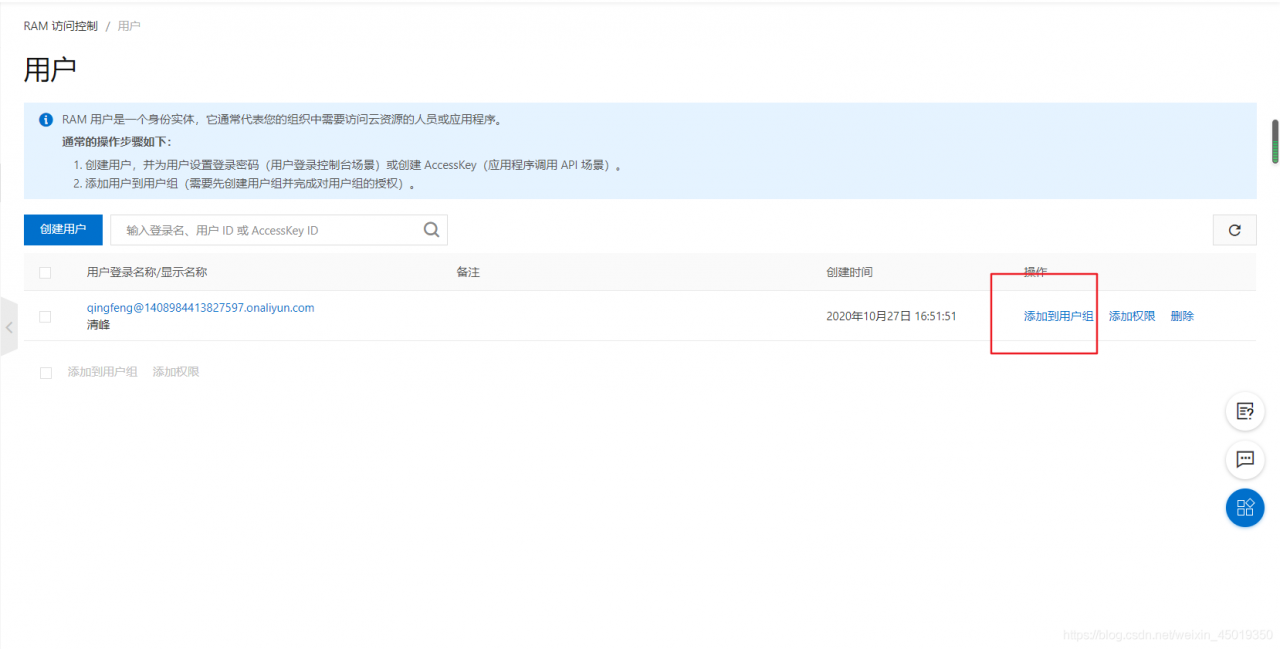
Task: Click the refresh icon above the table
Action: click(x=1234, y=229)
